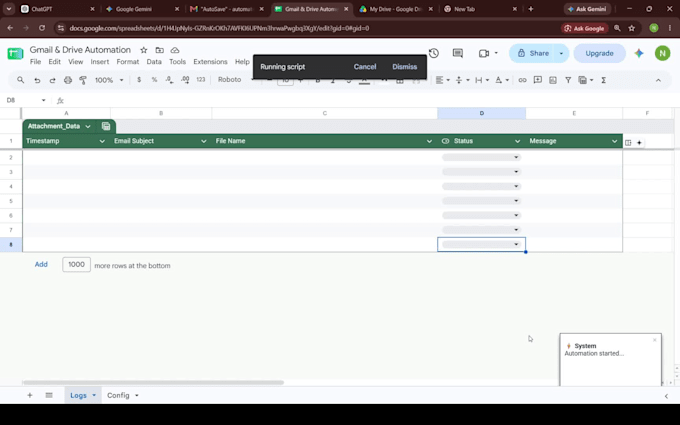Click the Meet video camera icon

(x=484, y=53)
